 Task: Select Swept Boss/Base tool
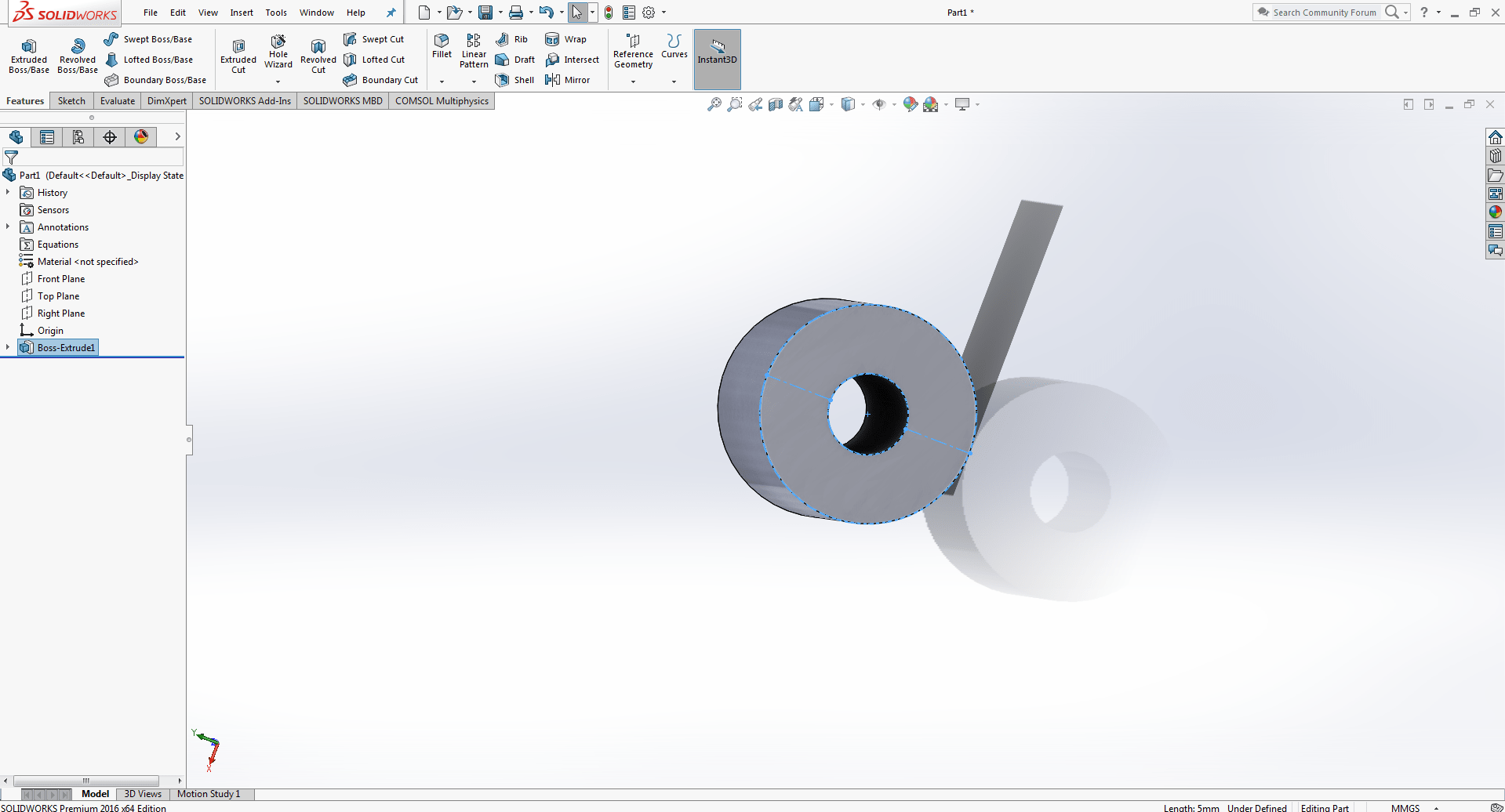click(147, 39)
